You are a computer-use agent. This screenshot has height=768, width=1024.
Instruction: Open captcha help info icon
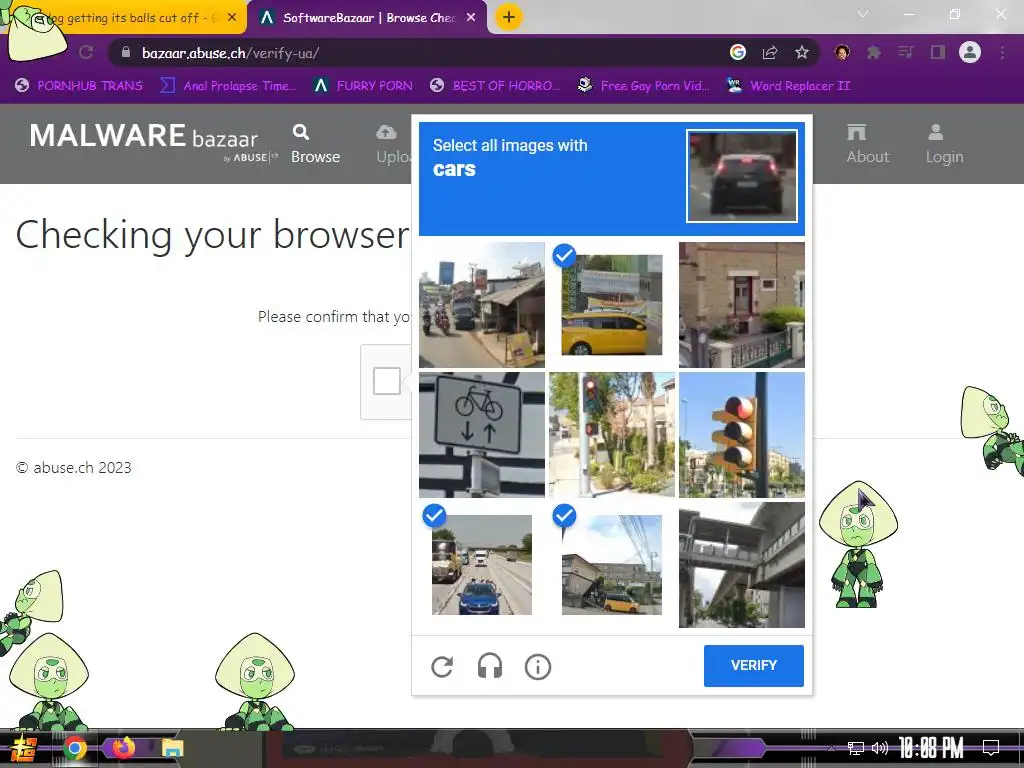pos(537,667)
